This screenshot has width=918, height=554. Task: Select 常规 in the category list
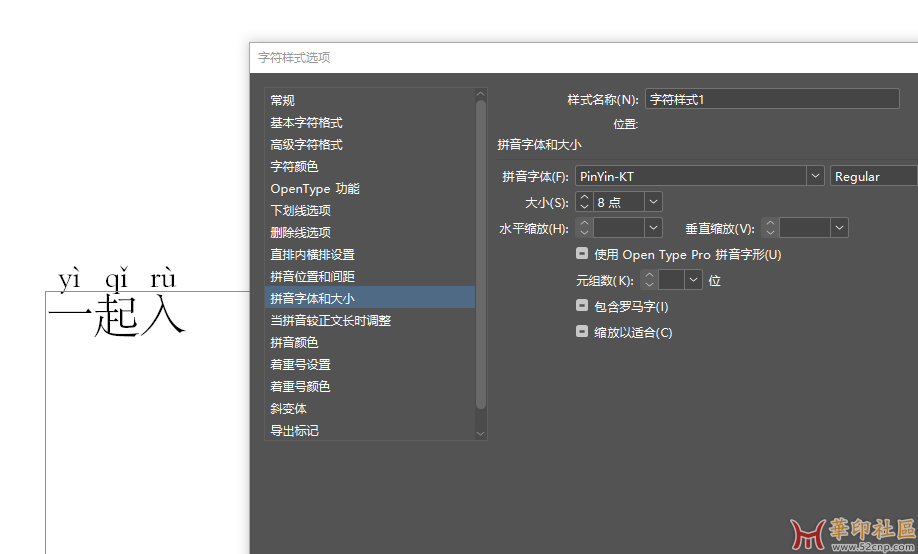tap(282, 100)
